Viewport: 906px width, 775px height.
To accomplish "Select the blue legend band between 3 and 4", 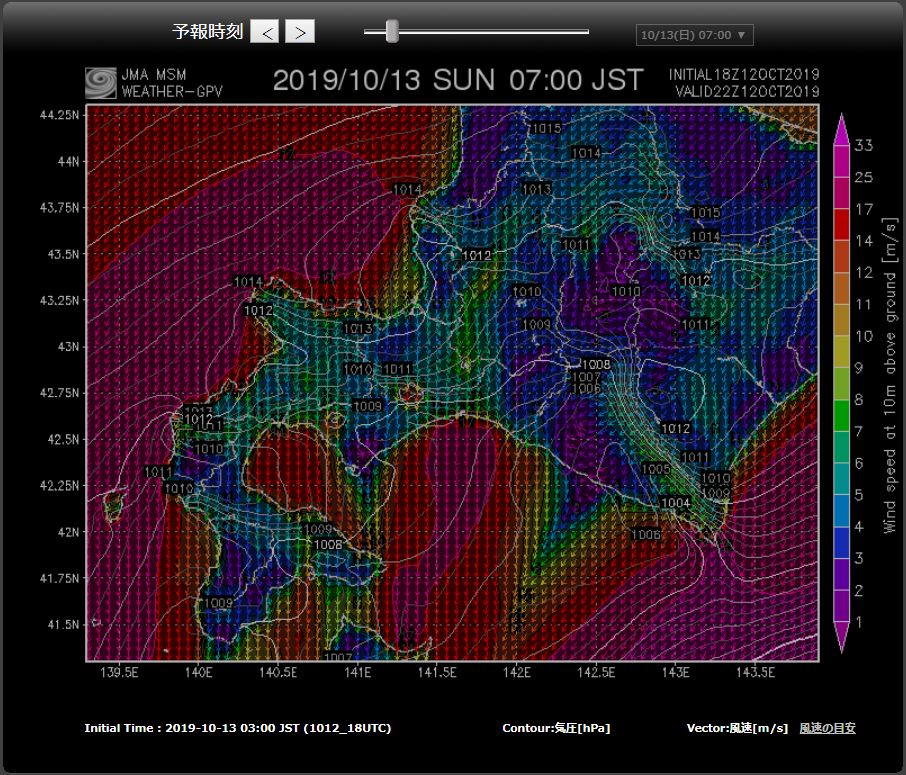I will coord(841,543).
